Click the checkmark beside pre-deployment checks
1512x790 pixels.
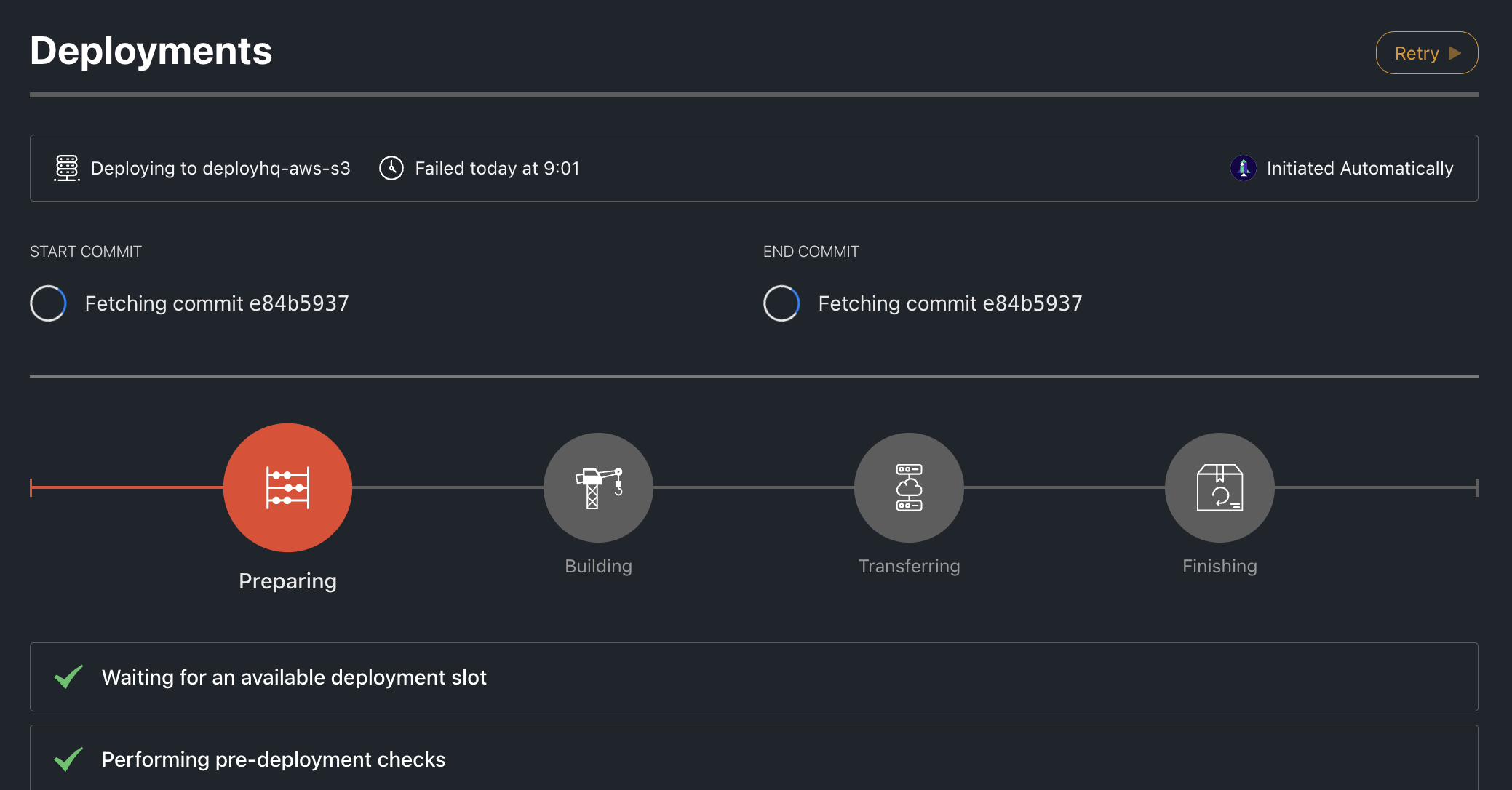66,759
